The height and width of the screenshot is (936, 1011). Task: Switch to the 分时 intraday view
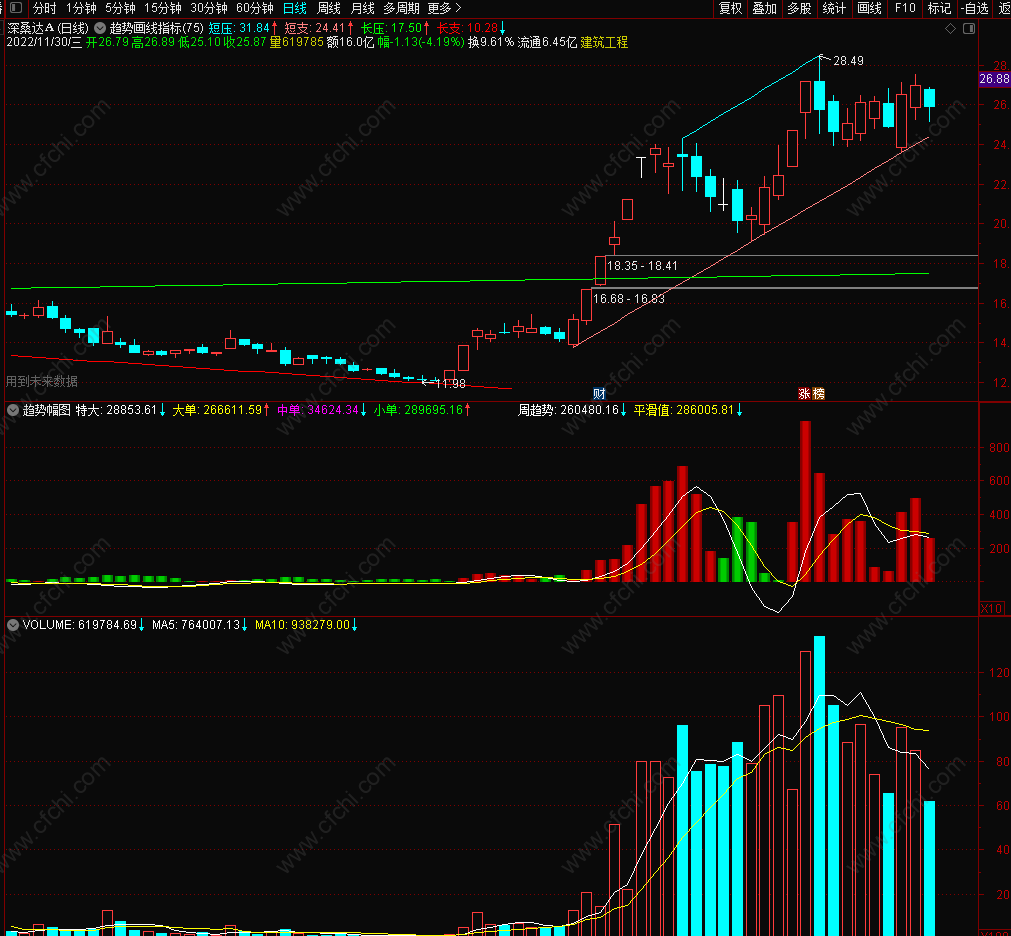[x=44, y=8]
